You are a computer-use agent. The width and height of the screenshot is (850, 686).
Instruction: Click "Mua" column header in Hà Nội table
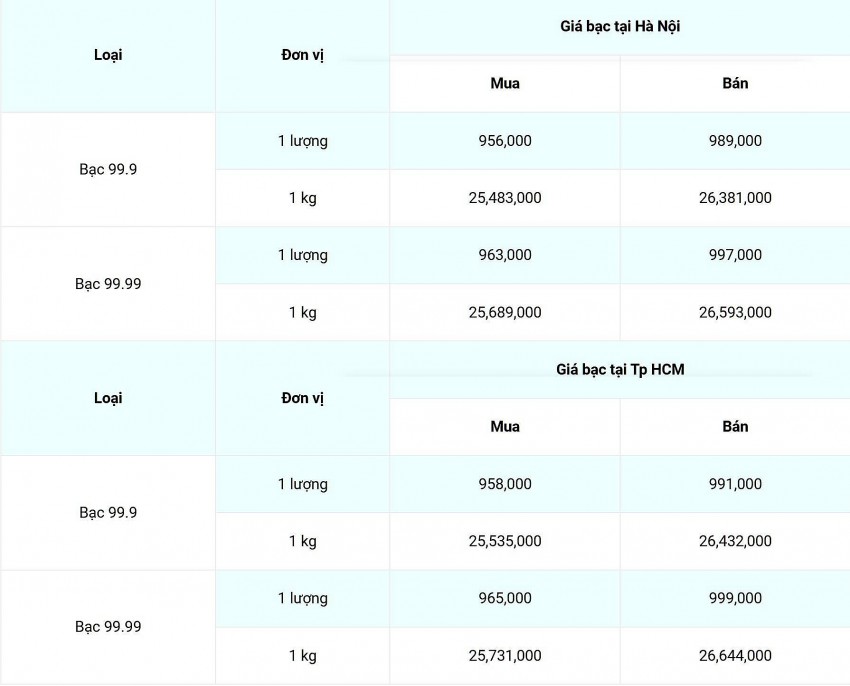tap(505, 84)
